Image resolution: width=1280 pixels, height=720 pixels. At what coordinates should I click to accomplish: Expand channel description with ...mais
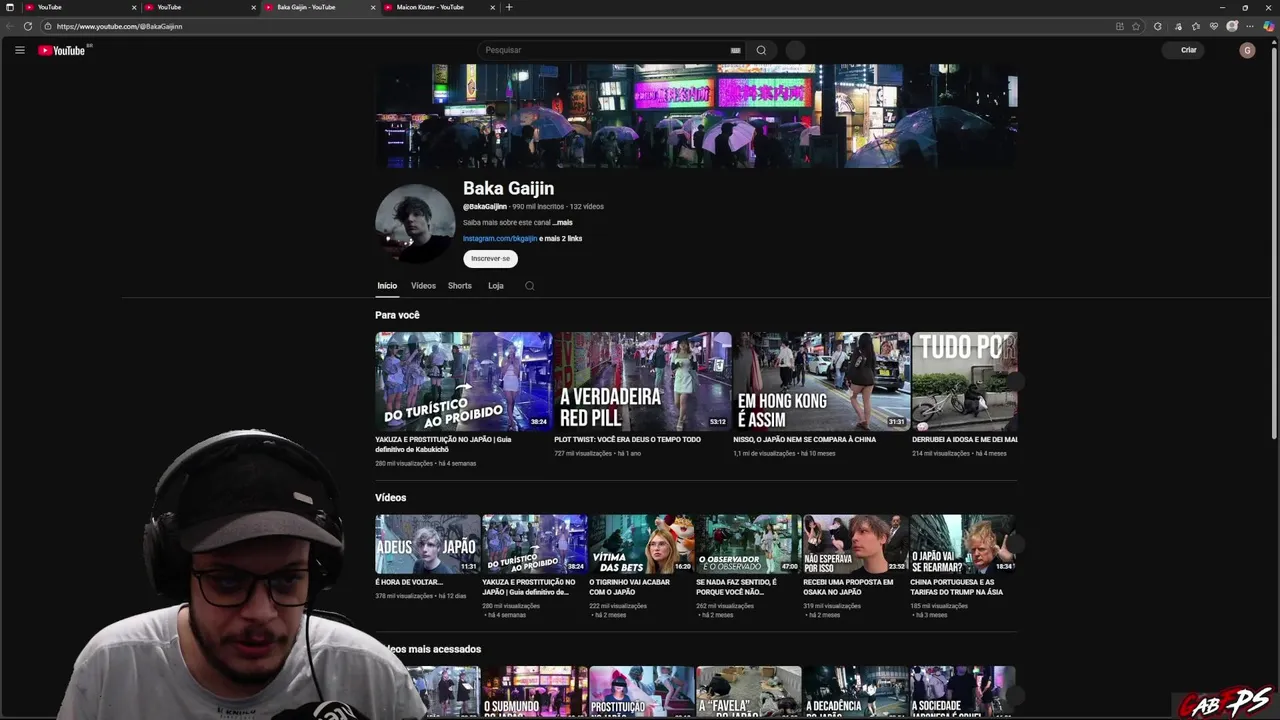coord(563,222)
